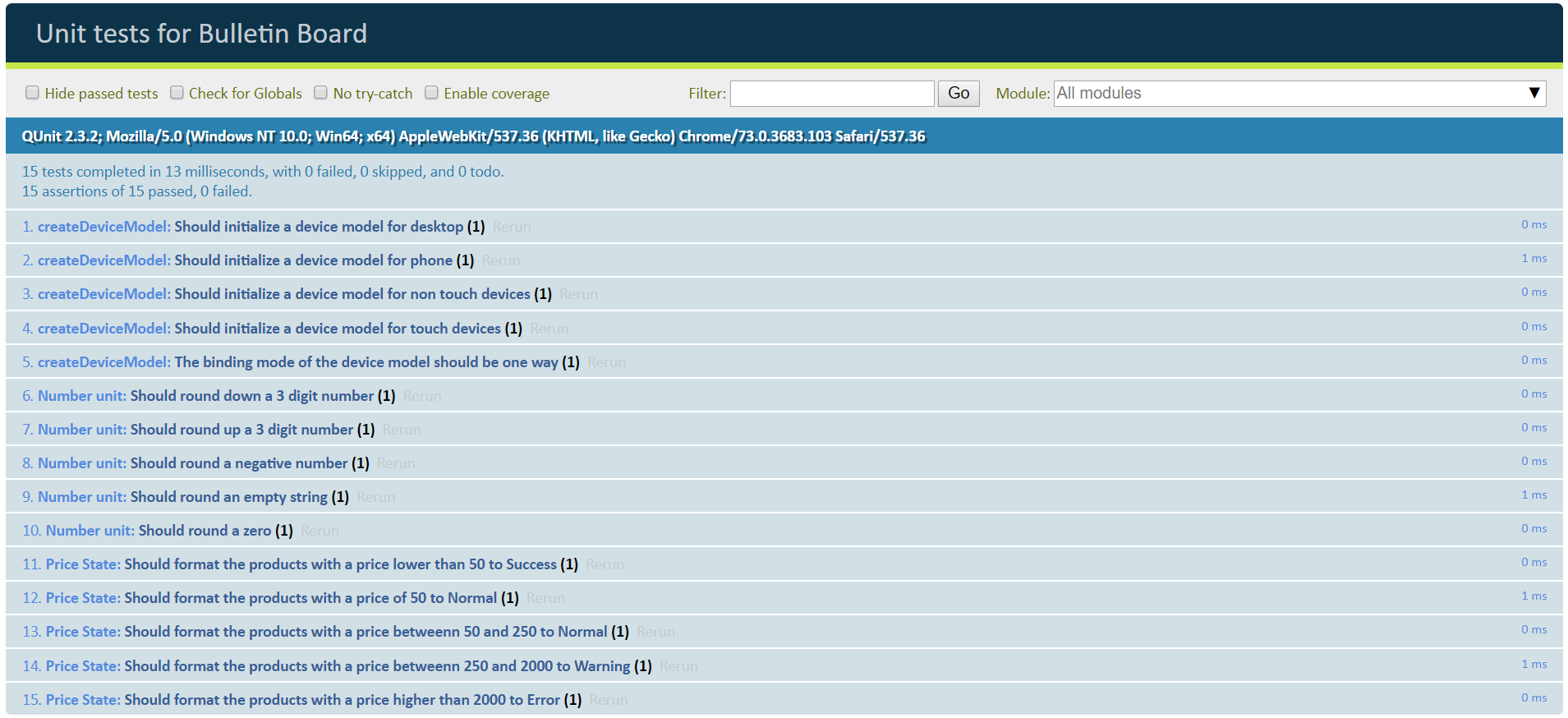Rerun the binding mode one way test
Viewport: 1568px width, 718px height.
pos(606,362)
